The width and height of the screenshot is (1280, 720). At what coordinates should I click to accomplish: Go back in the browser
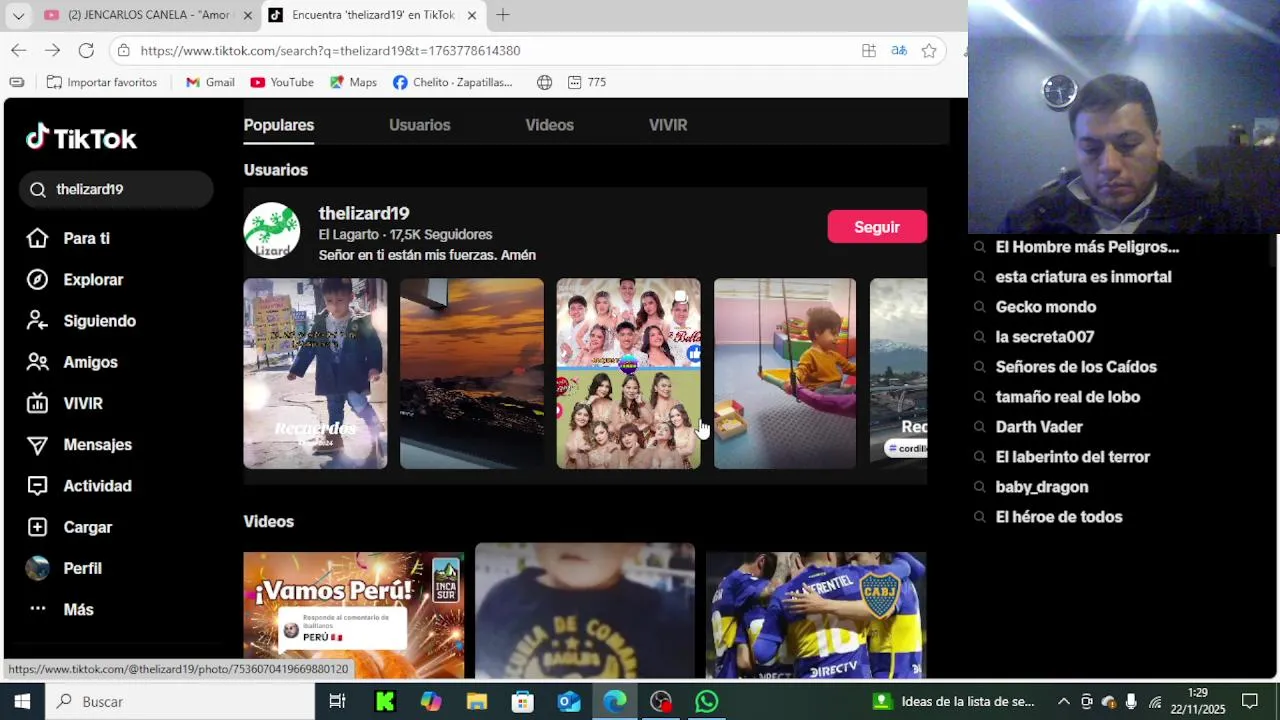19,50
